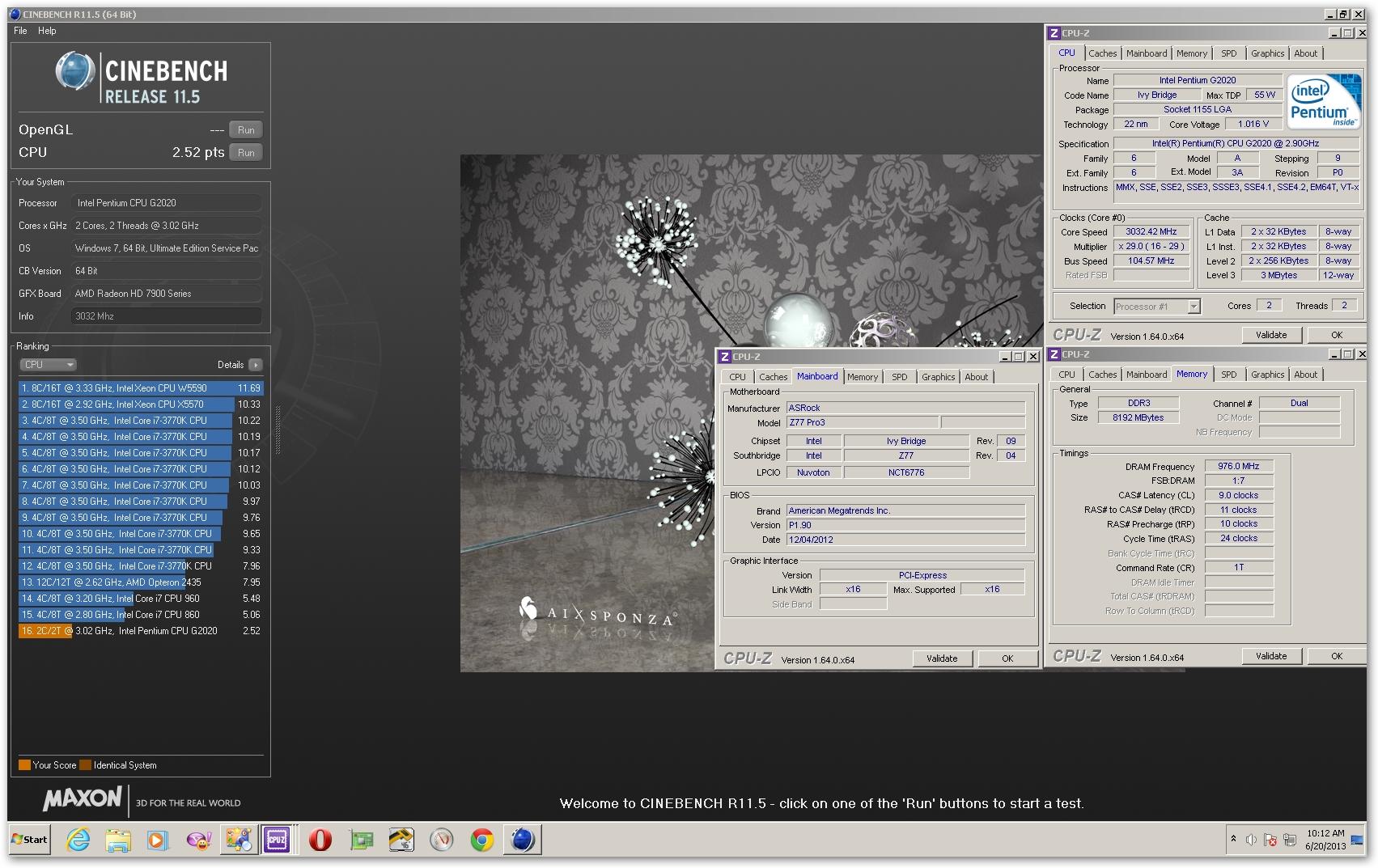The image size is (1378, 868).
Task: Select Mainboard tab in CPU-Z Memory window
Action: coord(1147,375)
